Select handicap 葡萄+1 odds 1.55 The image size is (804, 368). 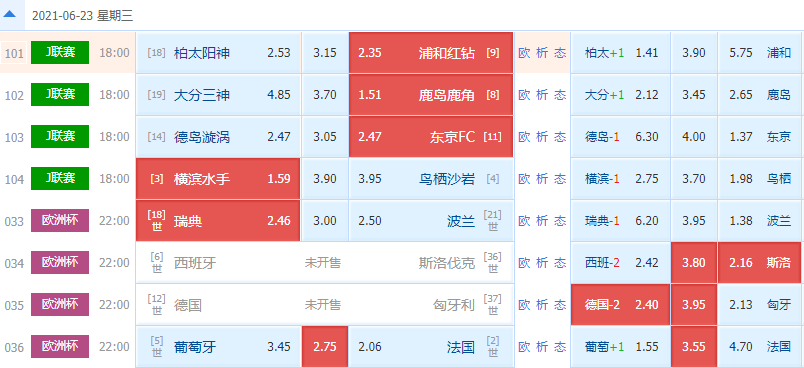(620, 347)
